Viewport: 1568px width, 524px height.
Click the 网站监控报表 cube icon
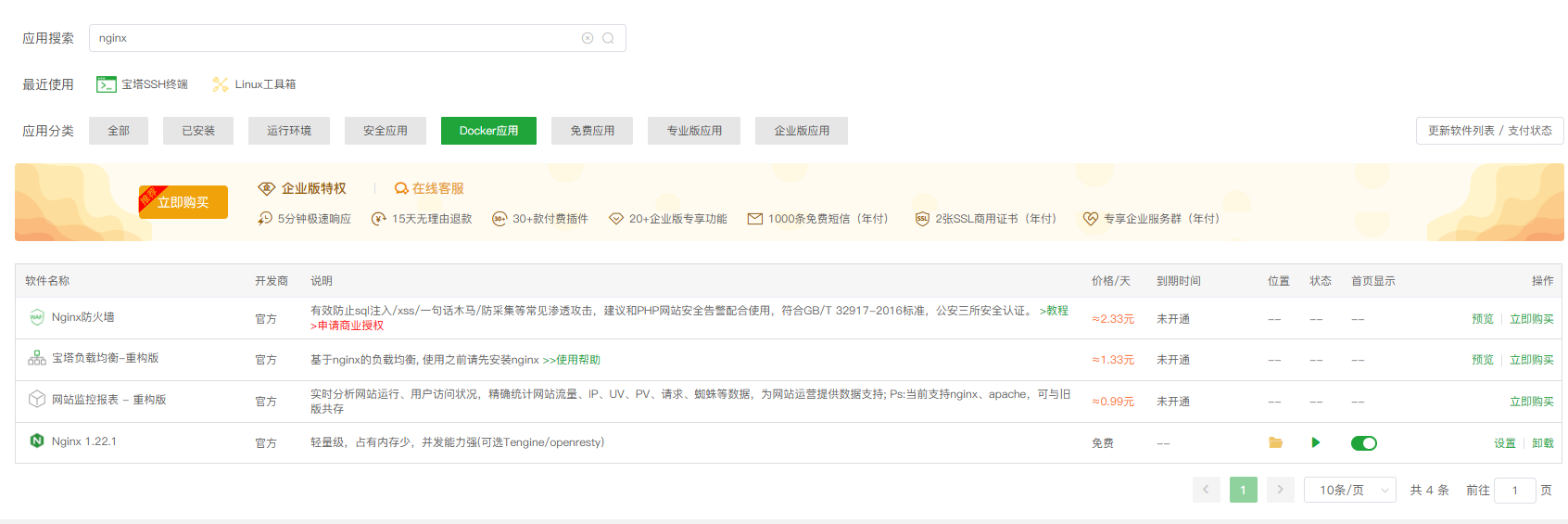pyautogui.click(x=37, y=399)
